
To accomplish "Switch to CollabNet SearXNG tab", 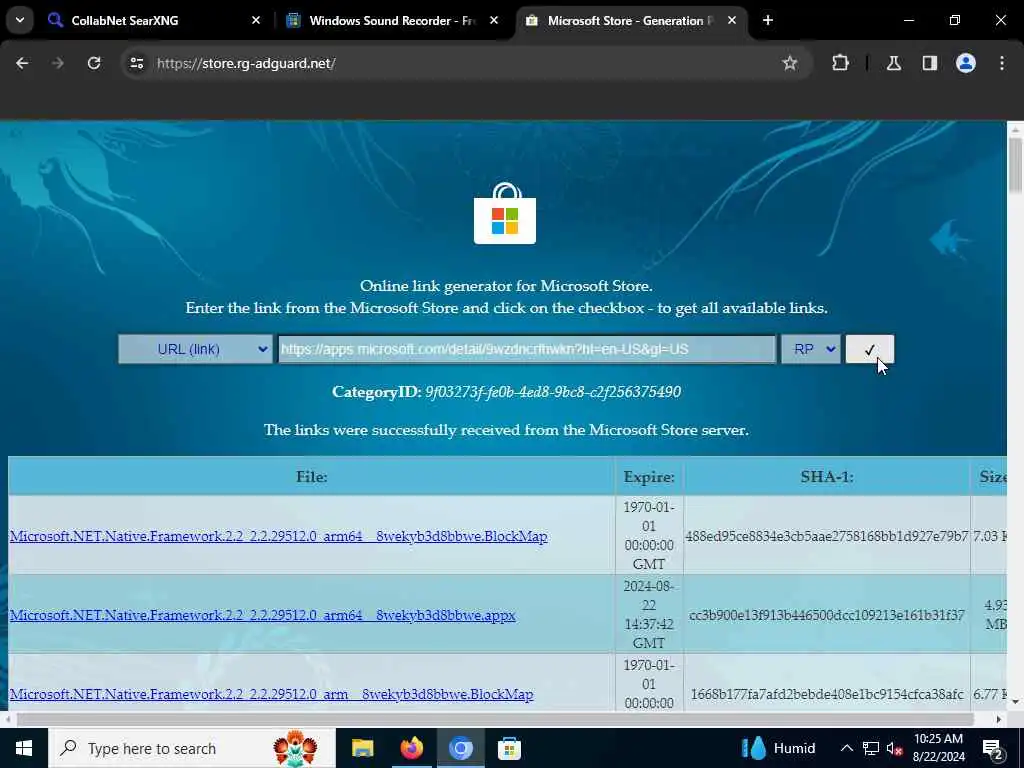I will pyautogui.click(x=153, y=20).
